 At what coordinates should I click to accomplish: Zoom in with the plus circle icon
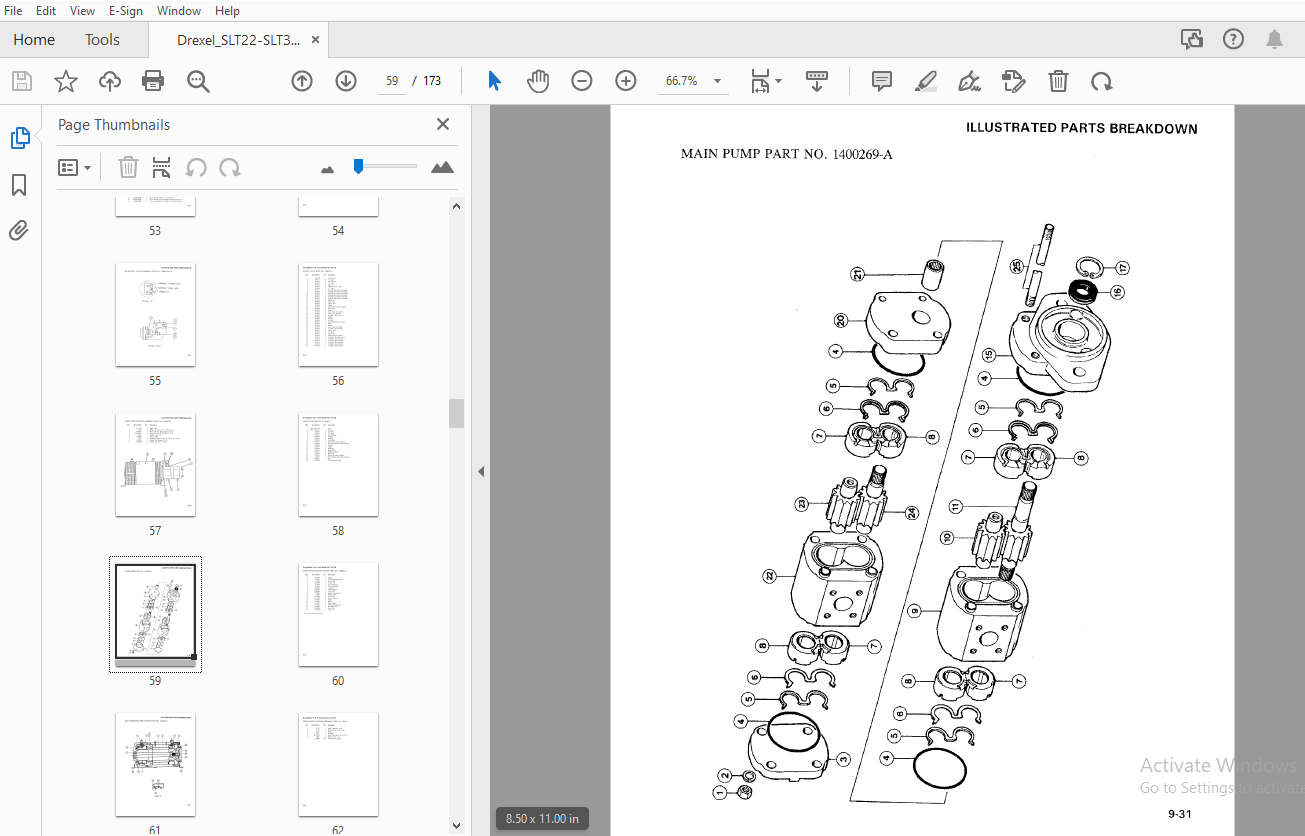coord(626,81)
